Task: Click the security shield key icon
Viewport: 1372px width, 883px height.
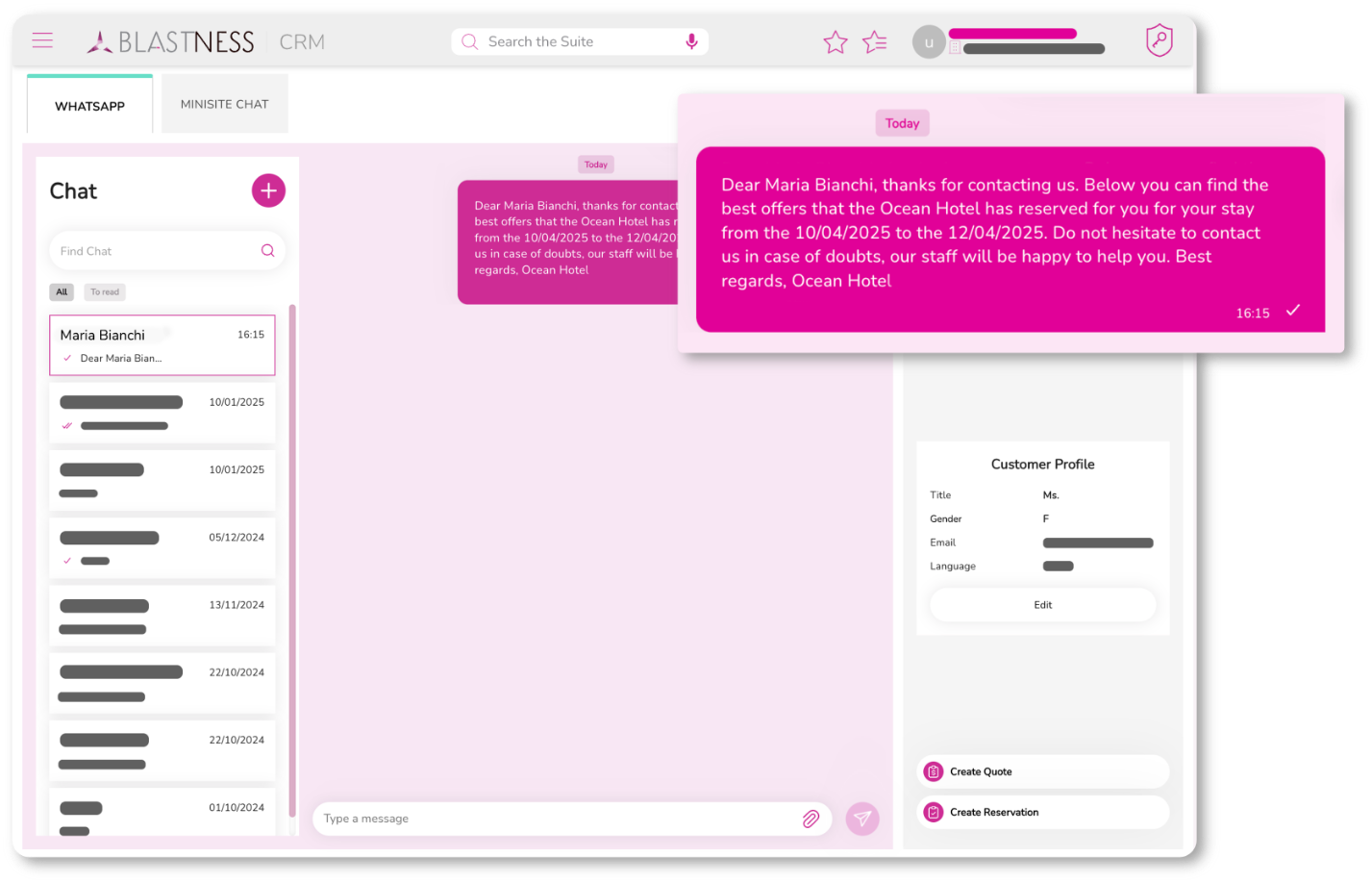Action: pos(1160,40)
